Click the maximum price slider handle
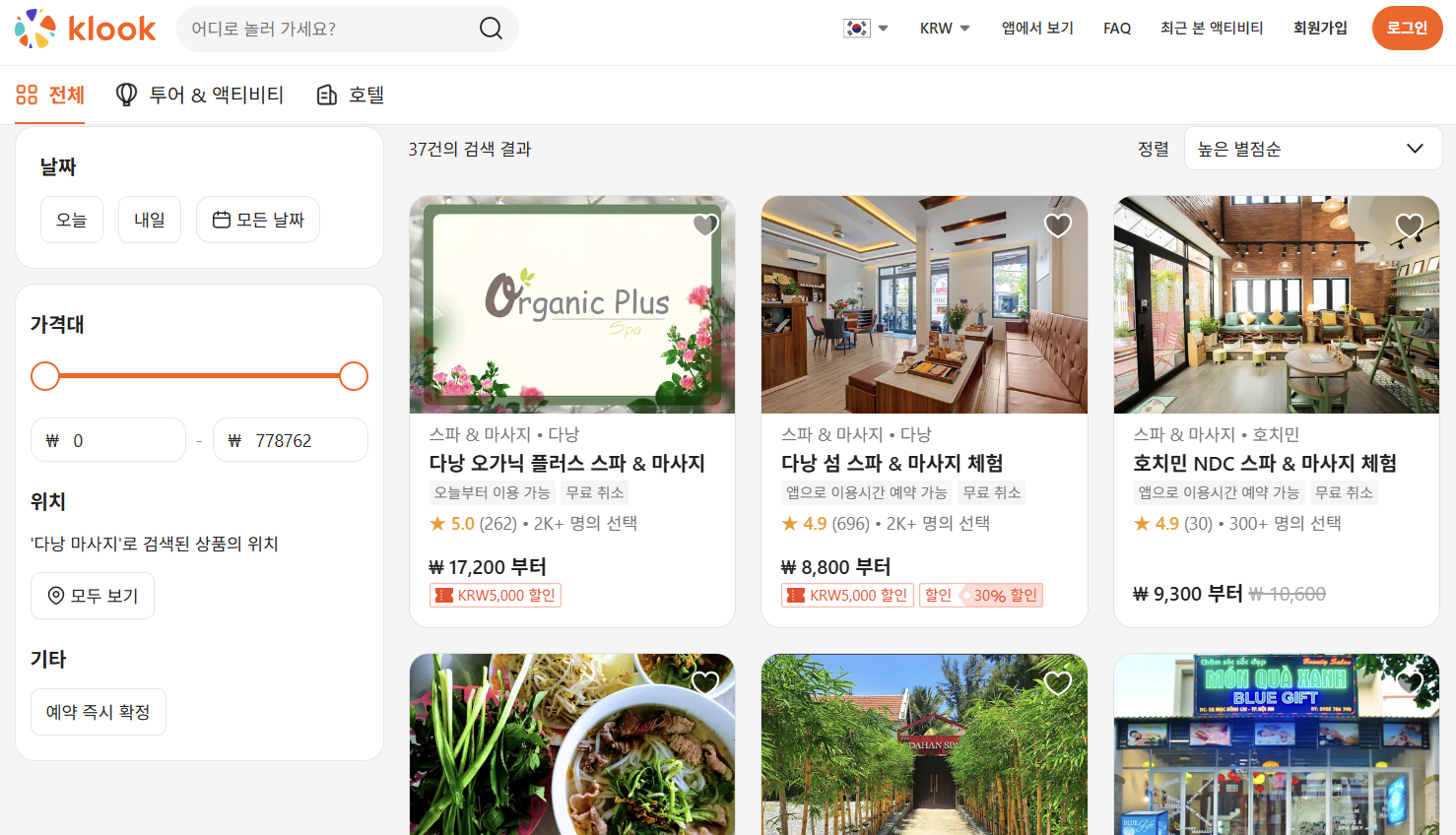The height and width of the screenshot is (835, 1456). [x=354, y=376]
